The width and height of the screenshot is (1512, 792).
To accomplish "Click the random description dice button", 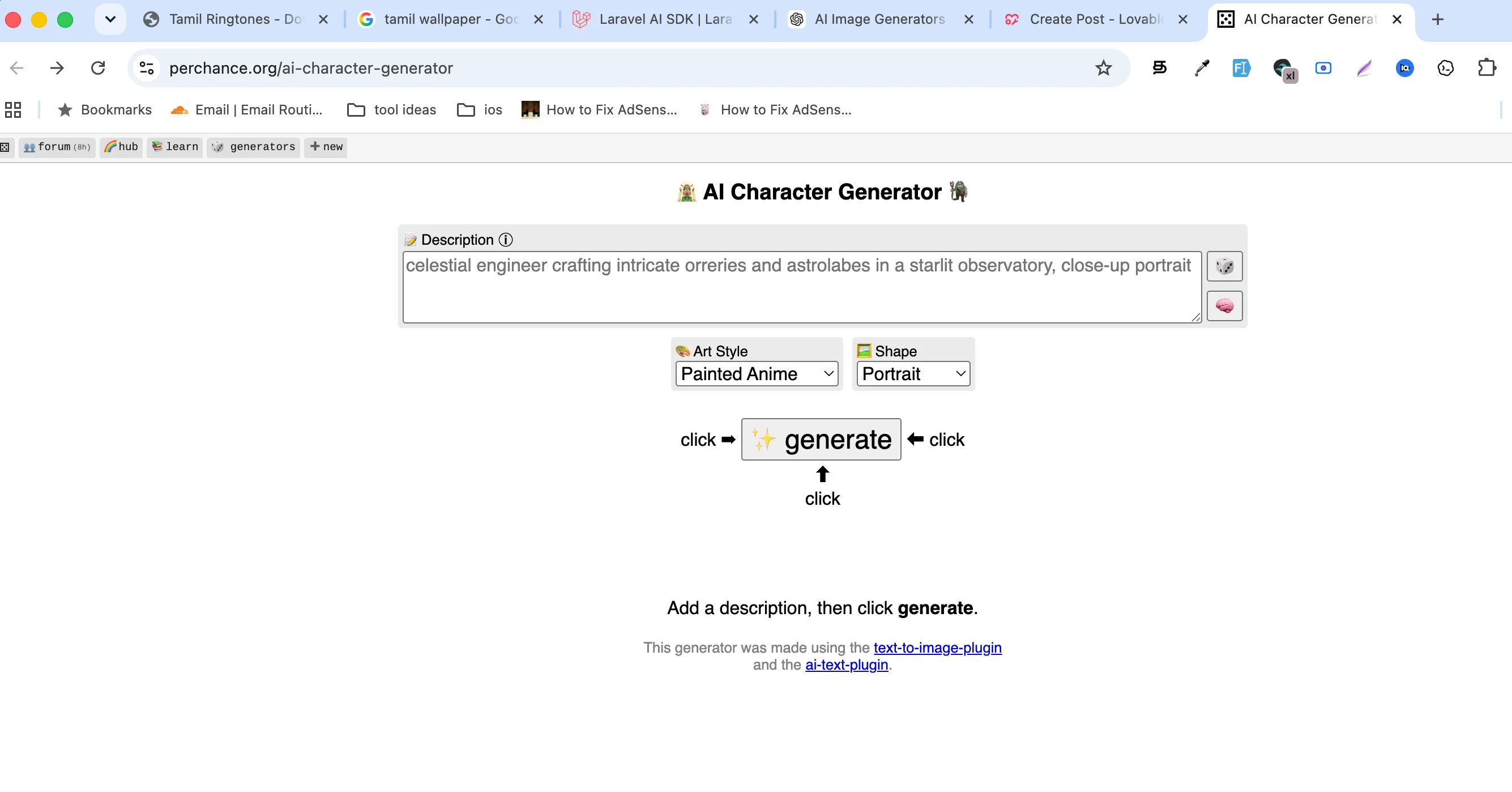I will pos(1224,266).
